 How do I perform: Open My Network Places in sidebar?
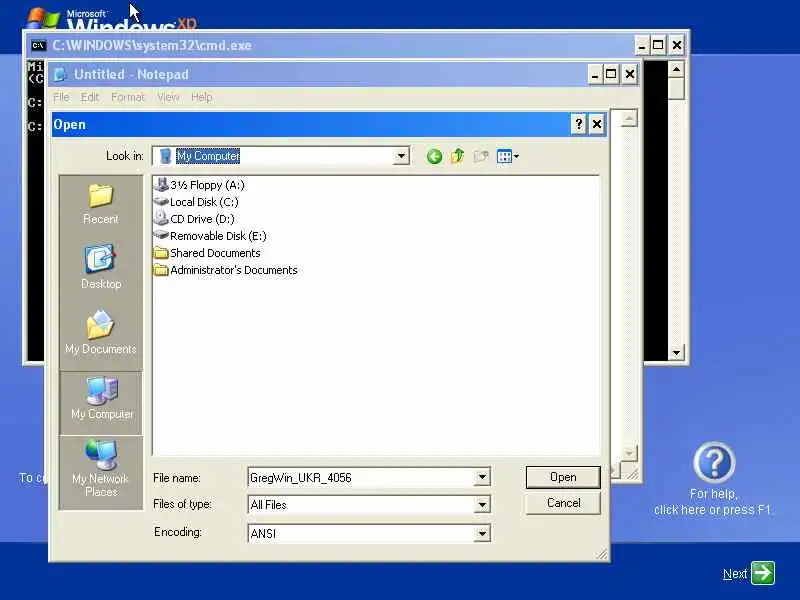[101, 468]
